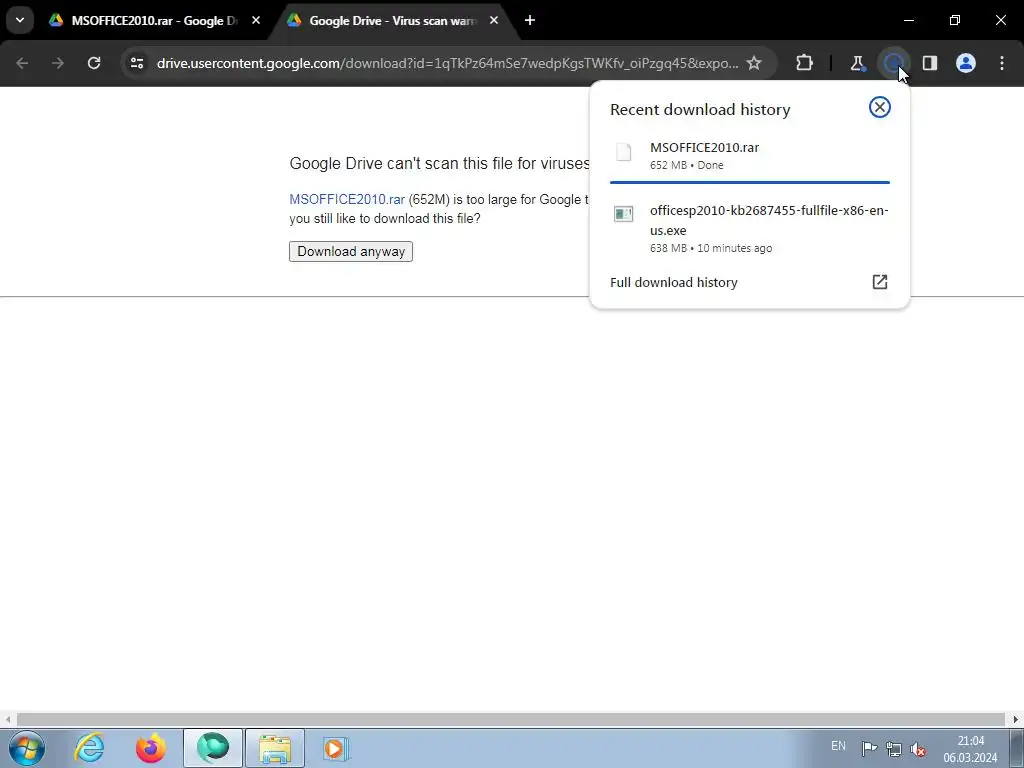Click the Show desktop strip beside the clock
1024x768 pixels.
pyautogui.click(x=1017, y=748)
